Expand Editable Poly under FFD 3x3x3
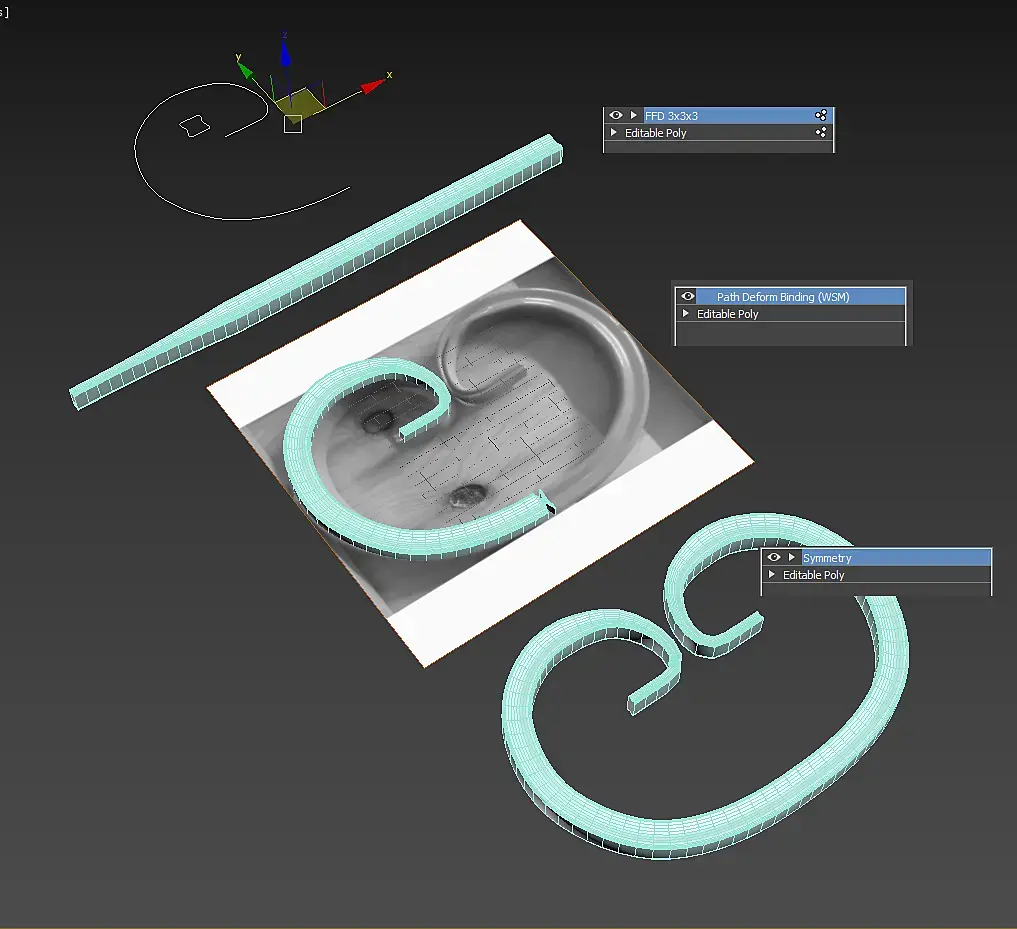This screenshot has height=929, width=1017. 614,132
